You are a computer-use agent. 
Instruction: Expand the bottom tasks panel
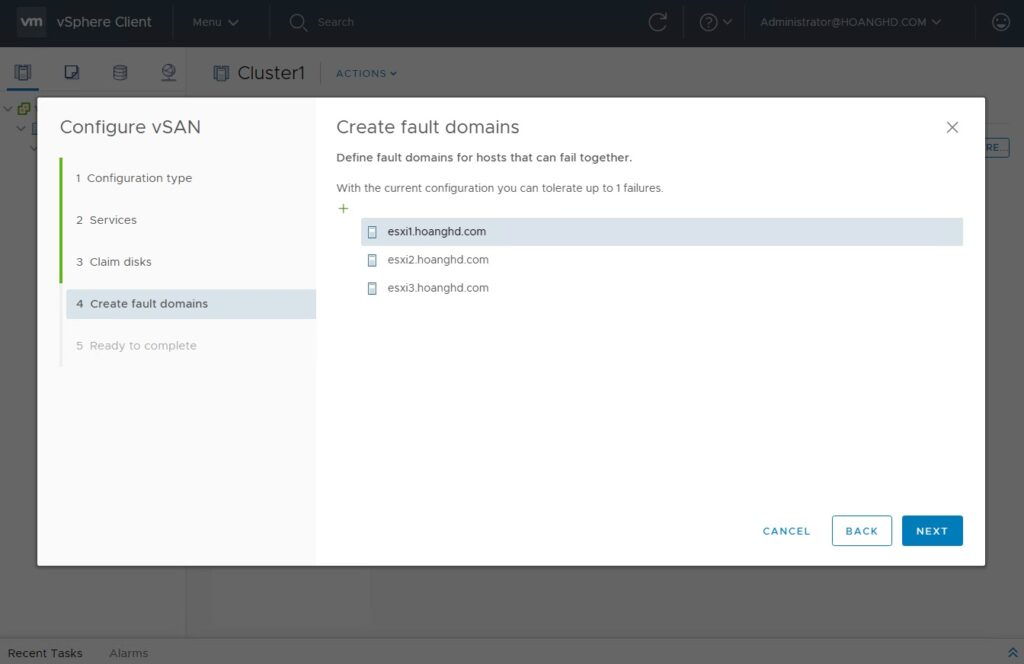1012,653
